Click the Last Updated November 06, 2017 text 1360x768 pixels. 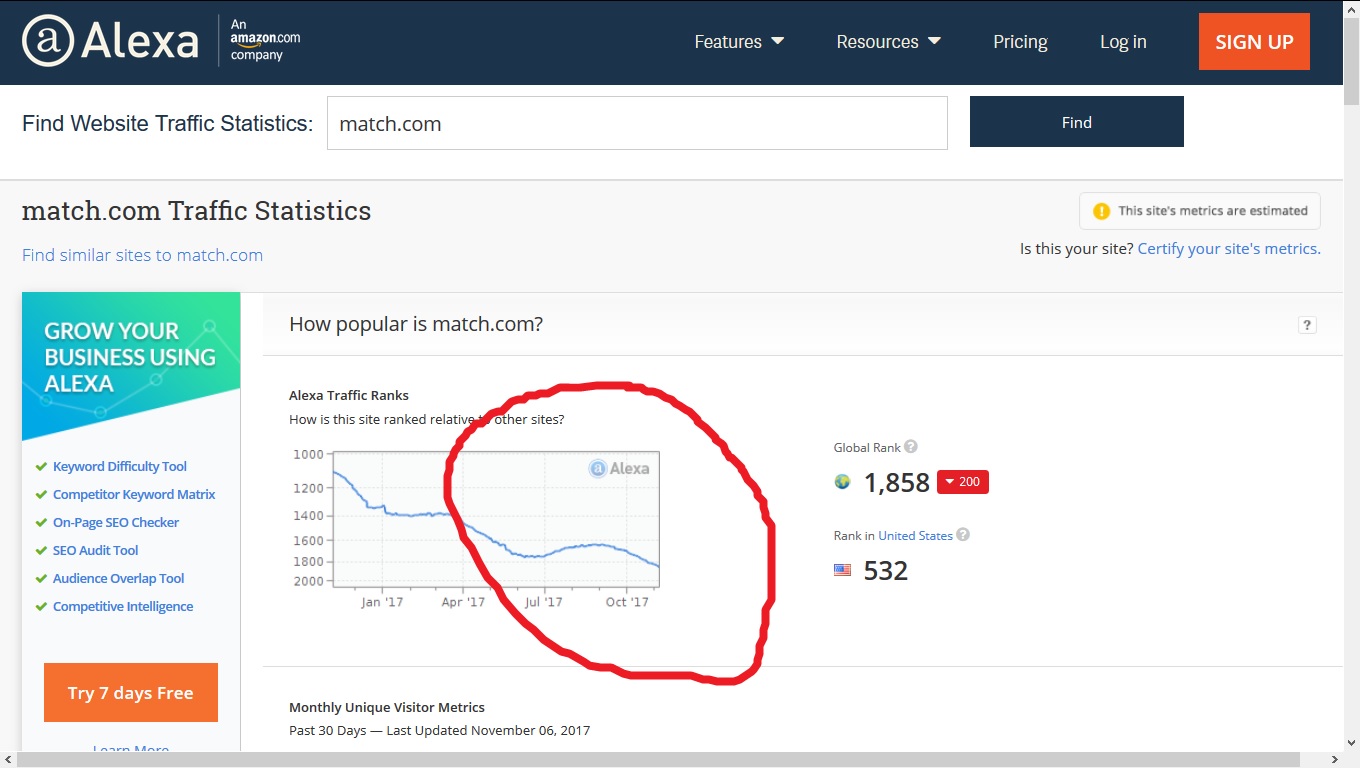pyautogui.click(x=488, y=730)
